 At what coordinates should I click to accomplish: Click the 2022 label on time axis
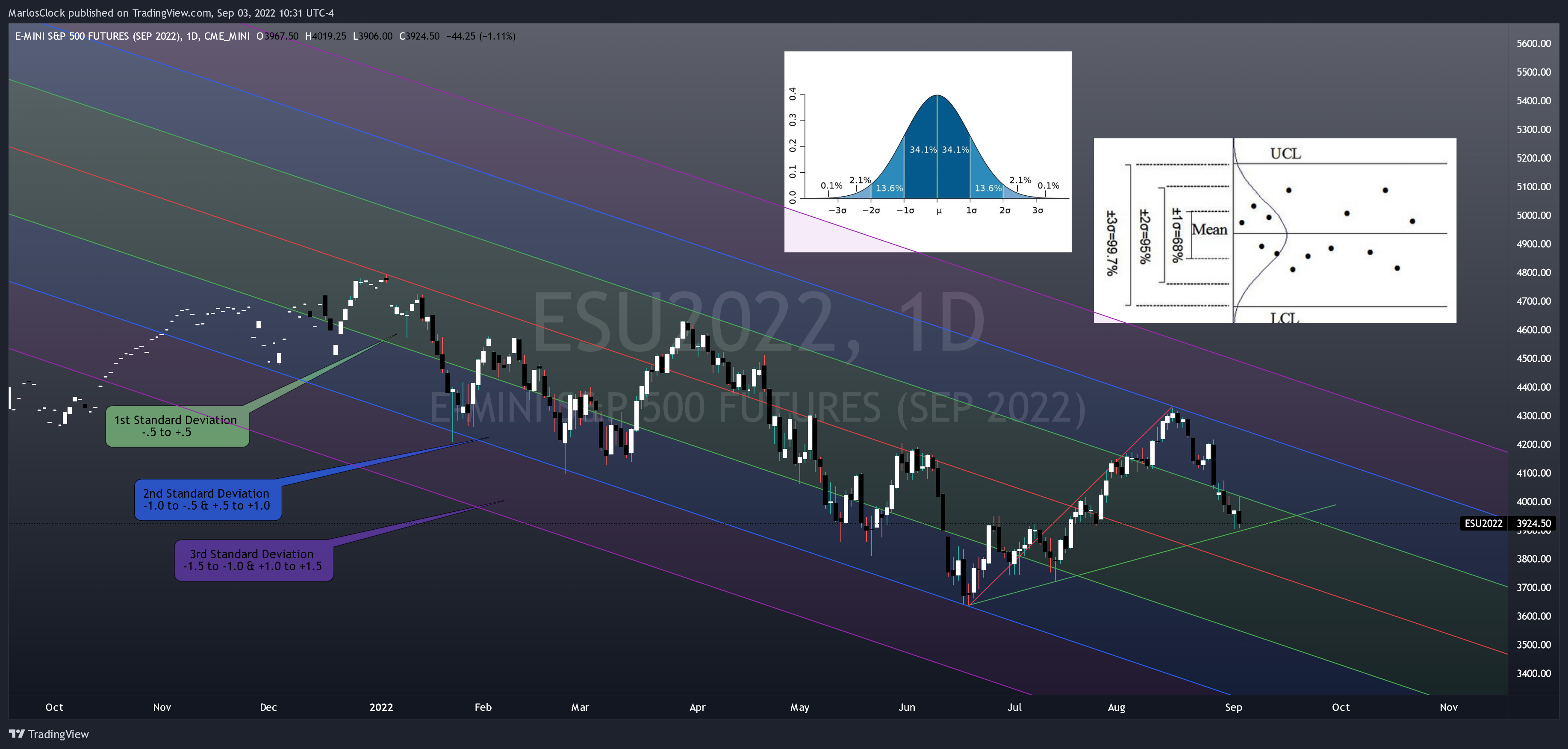[381, 707]
